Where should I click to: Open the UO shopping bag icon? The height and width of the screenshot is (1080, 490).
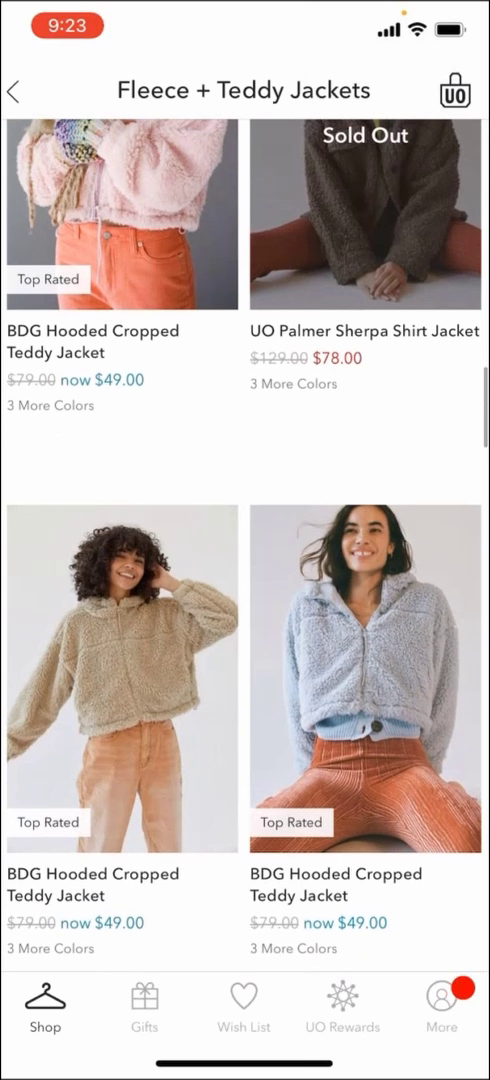coord(455,90)
